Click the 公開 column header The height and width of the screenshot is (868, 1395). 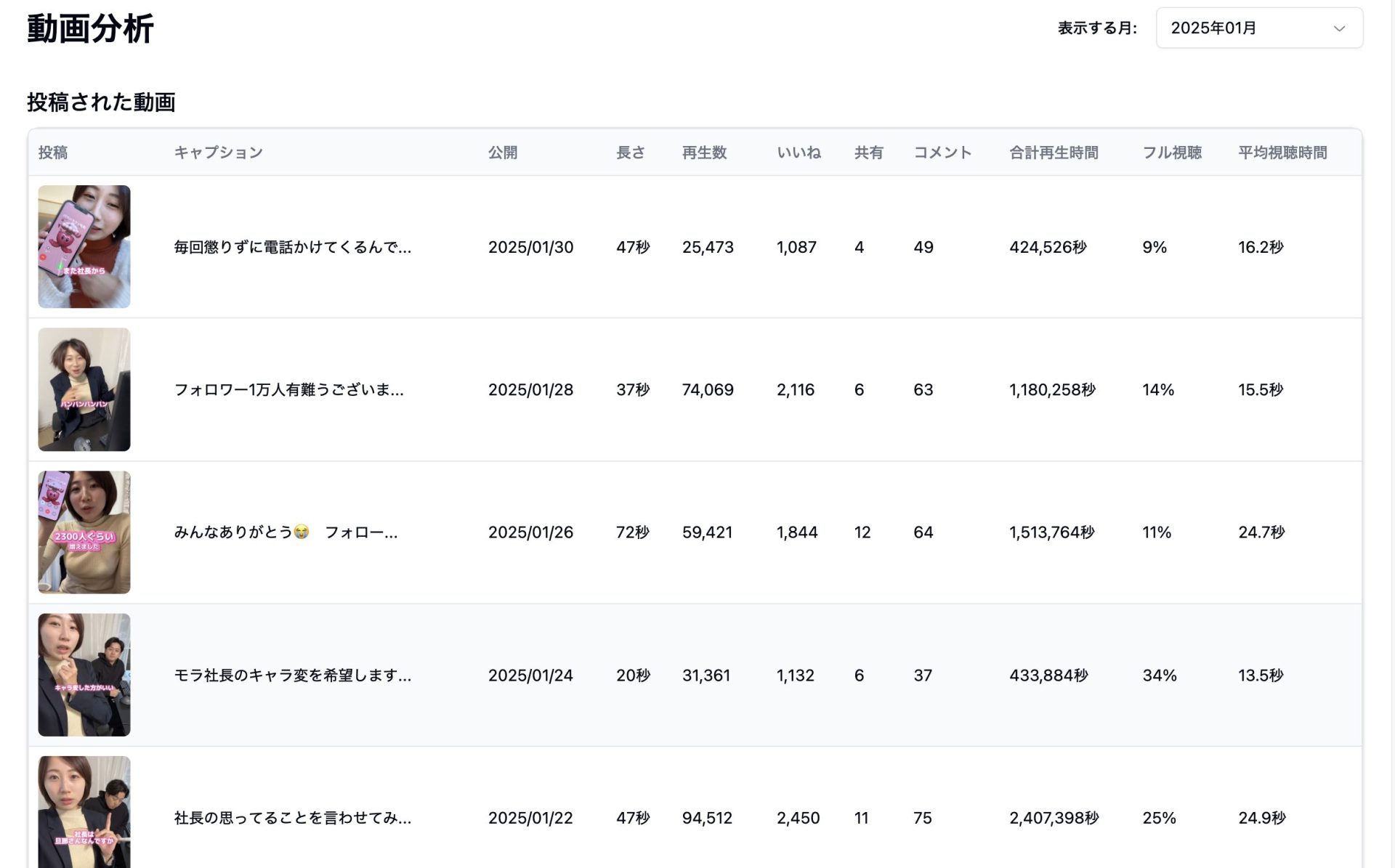click(503, 153)
